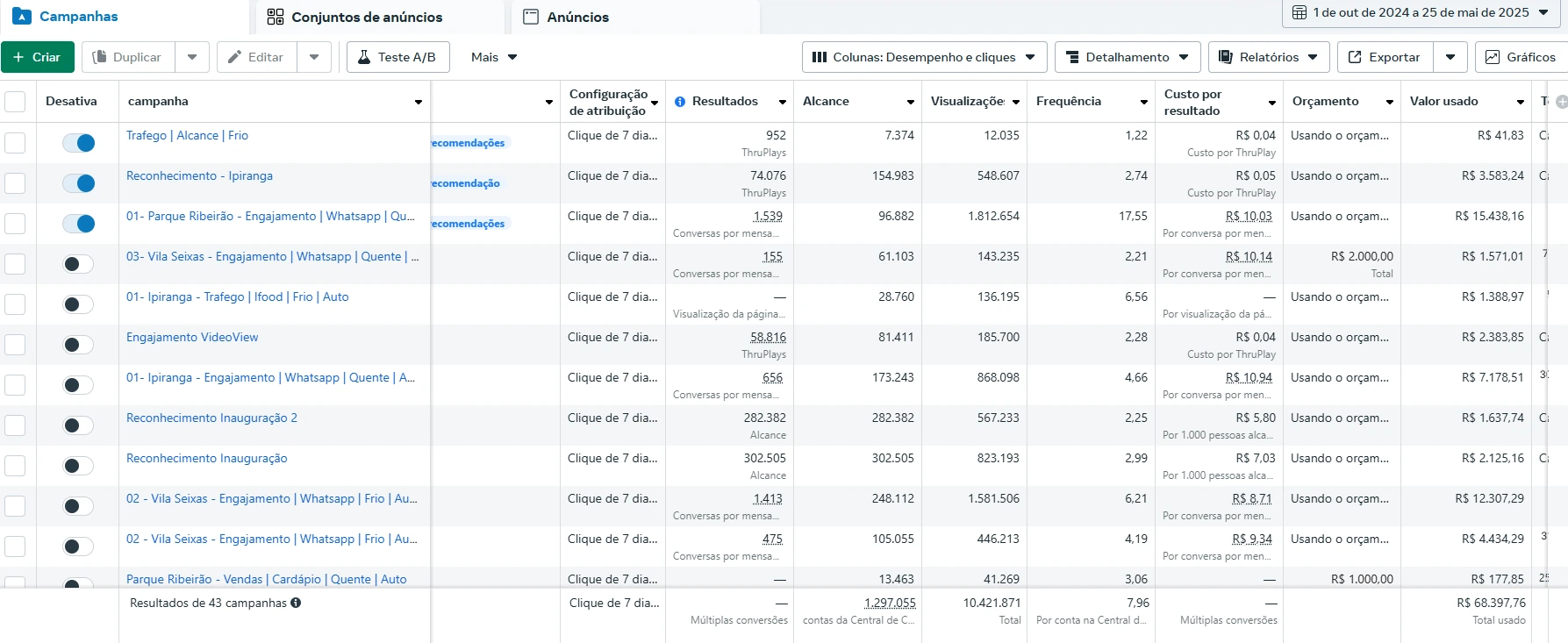Check the 01- Ipiranga Trafego Ifood row checkbox
Screen dimensions: 1568x643
[x=15, y=304]
